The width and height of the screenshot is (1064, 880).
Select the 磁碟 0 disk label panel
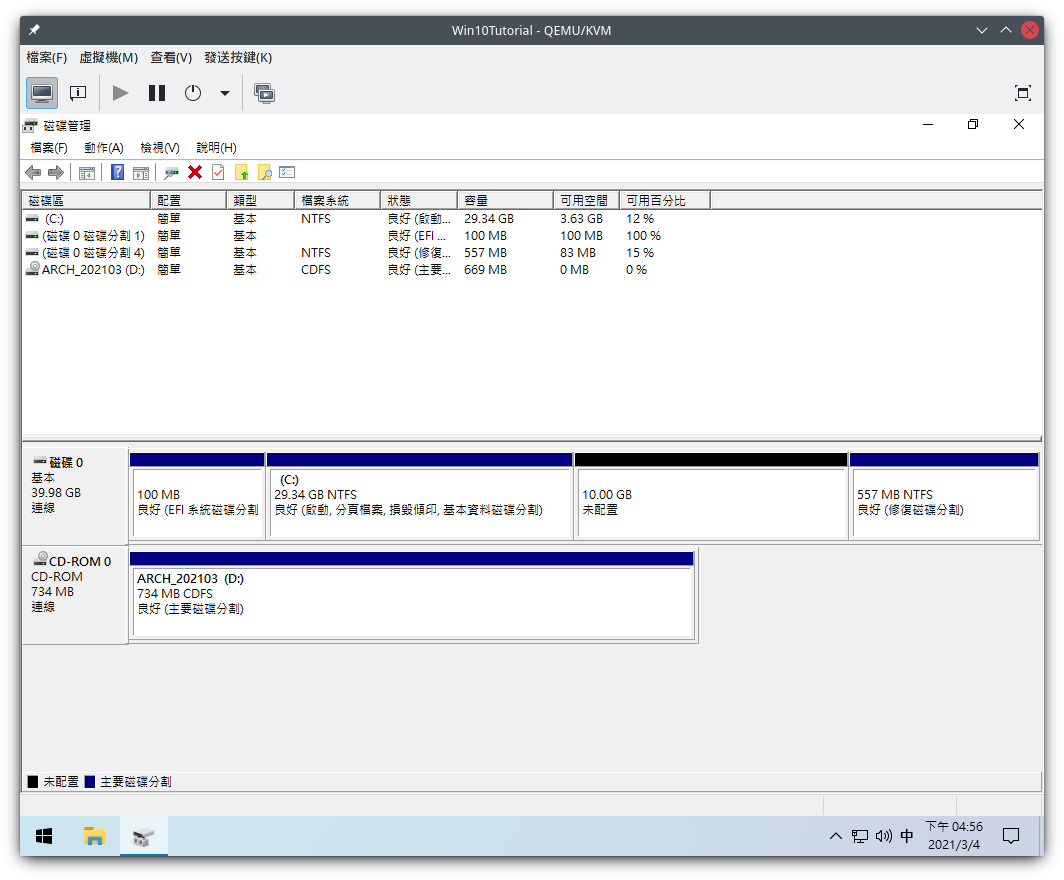[75, 496]
